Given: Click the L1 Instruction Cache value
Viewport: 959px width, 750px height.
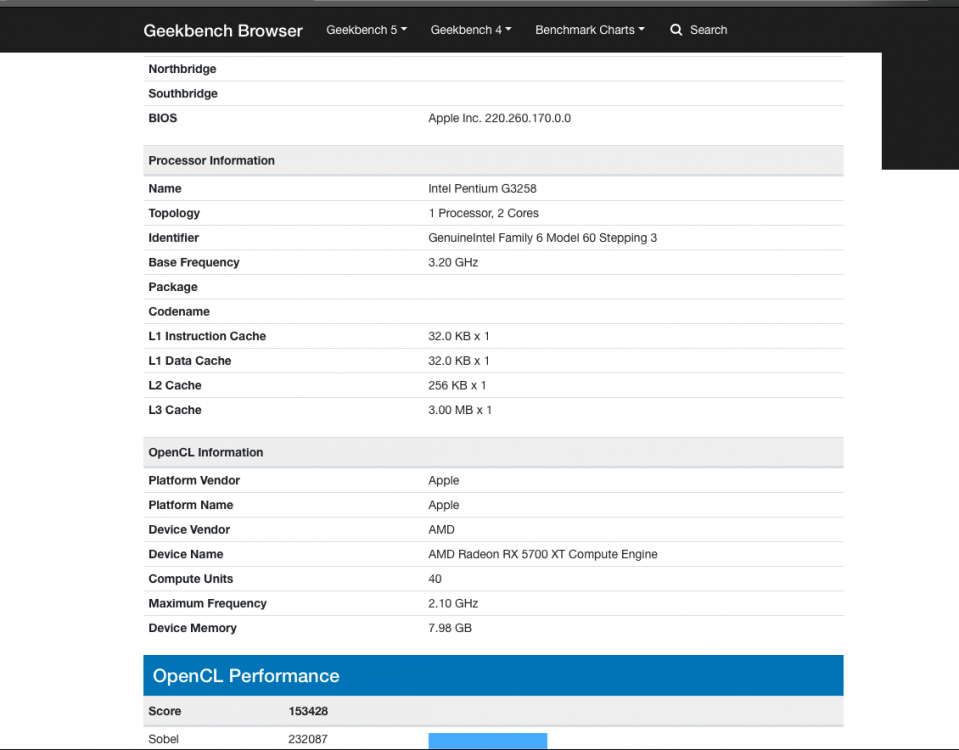Looking at the screenshot, I should tap(459, 336).
